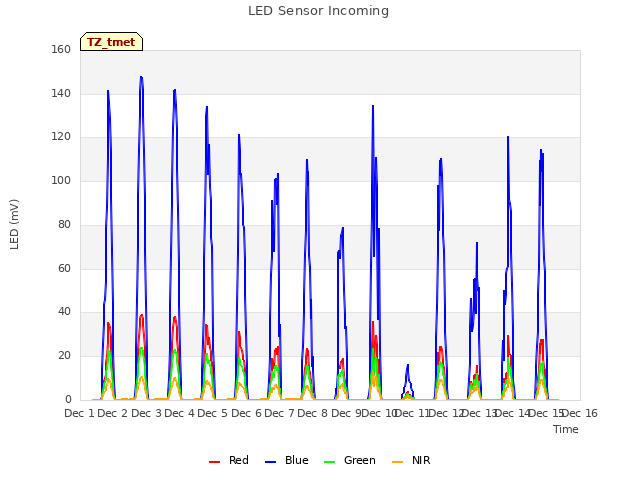The width and height of the screenshot is (640, 480).
Task: Click the small blue peak near Dec 11
Action: 407,365
